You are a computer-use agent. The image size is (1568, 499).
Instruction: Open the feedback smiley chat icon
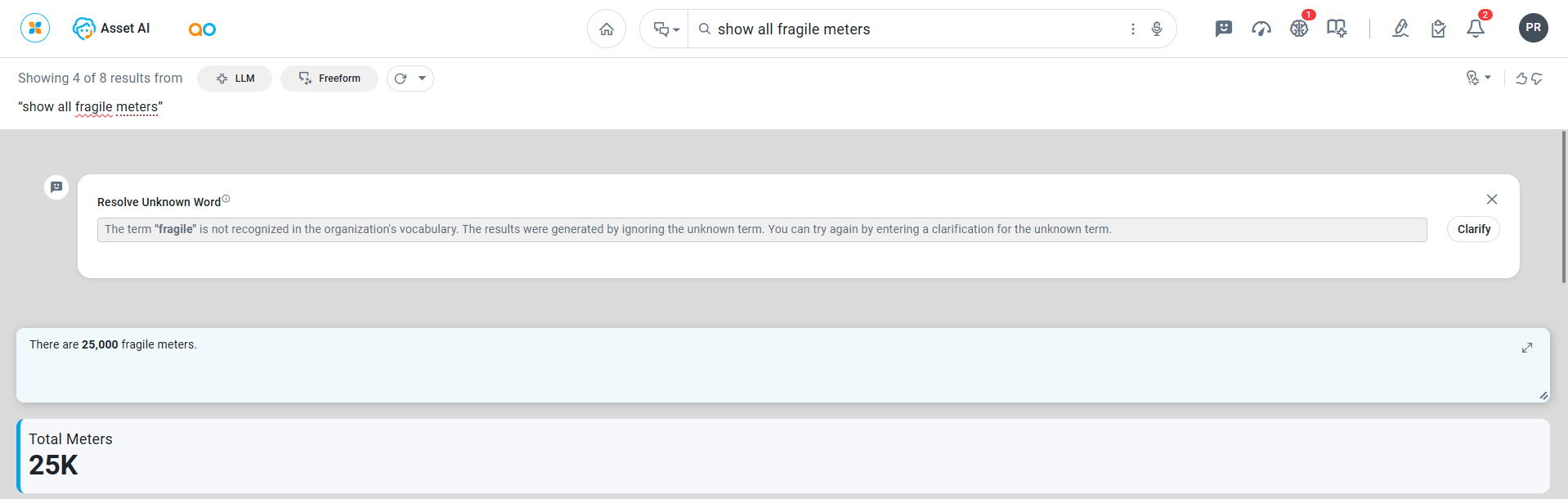coord(1223,29)
